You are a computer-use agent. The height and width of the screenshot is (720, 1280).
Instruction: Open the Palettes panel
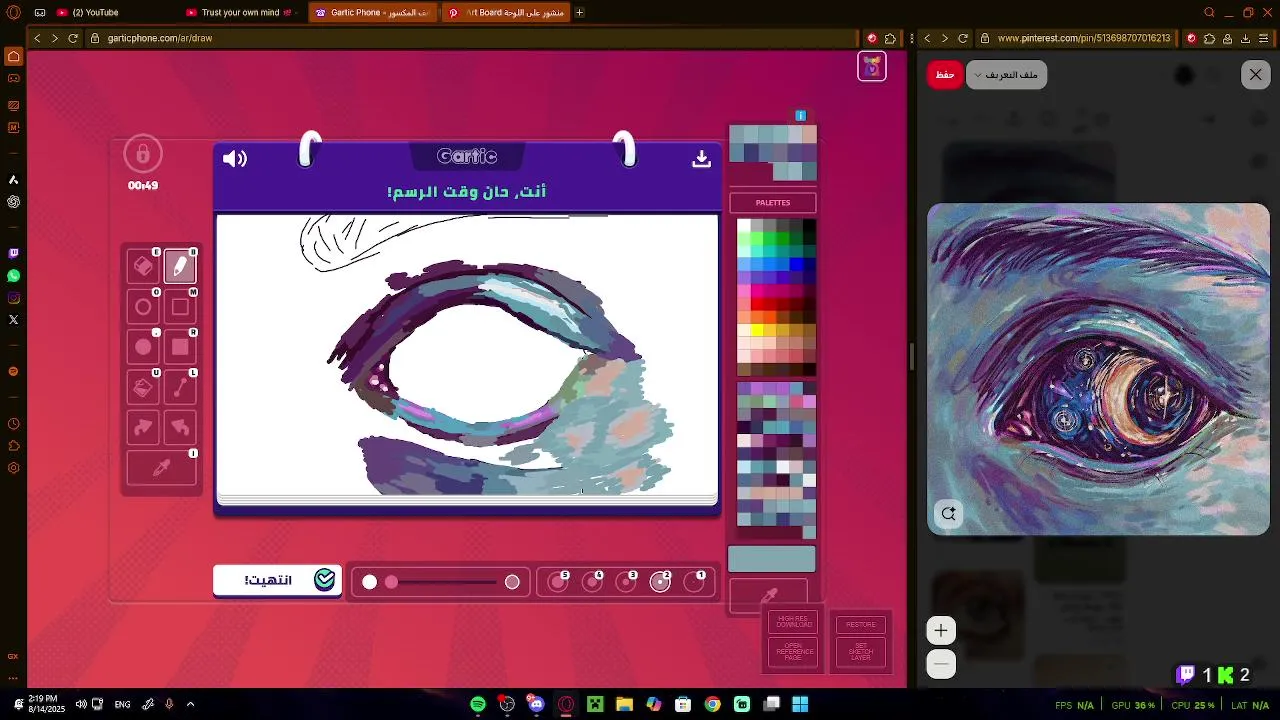click(773, 203)
